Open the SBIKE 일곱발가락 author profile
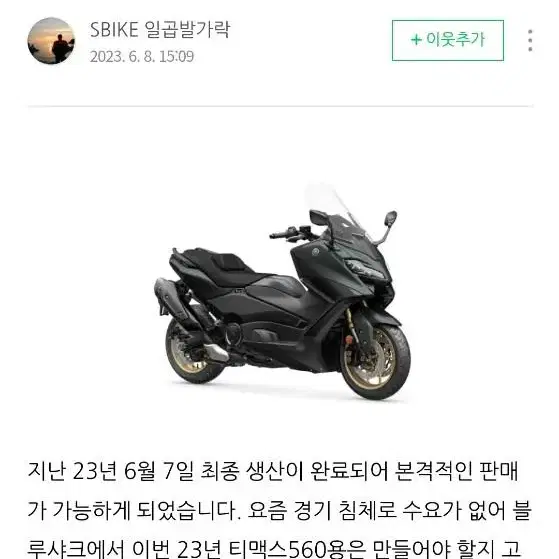Image resolution: width=559 pixels, height=559 pixels. (x=160, y=30)
